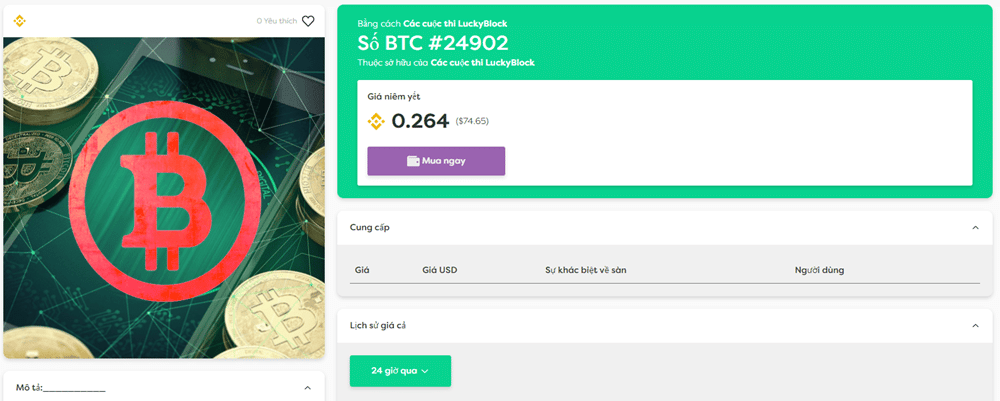Click the red Bitcoin NFT artwork image
Screen dimensions: 1000x401
pyautogui.click(x=164, y=198)
